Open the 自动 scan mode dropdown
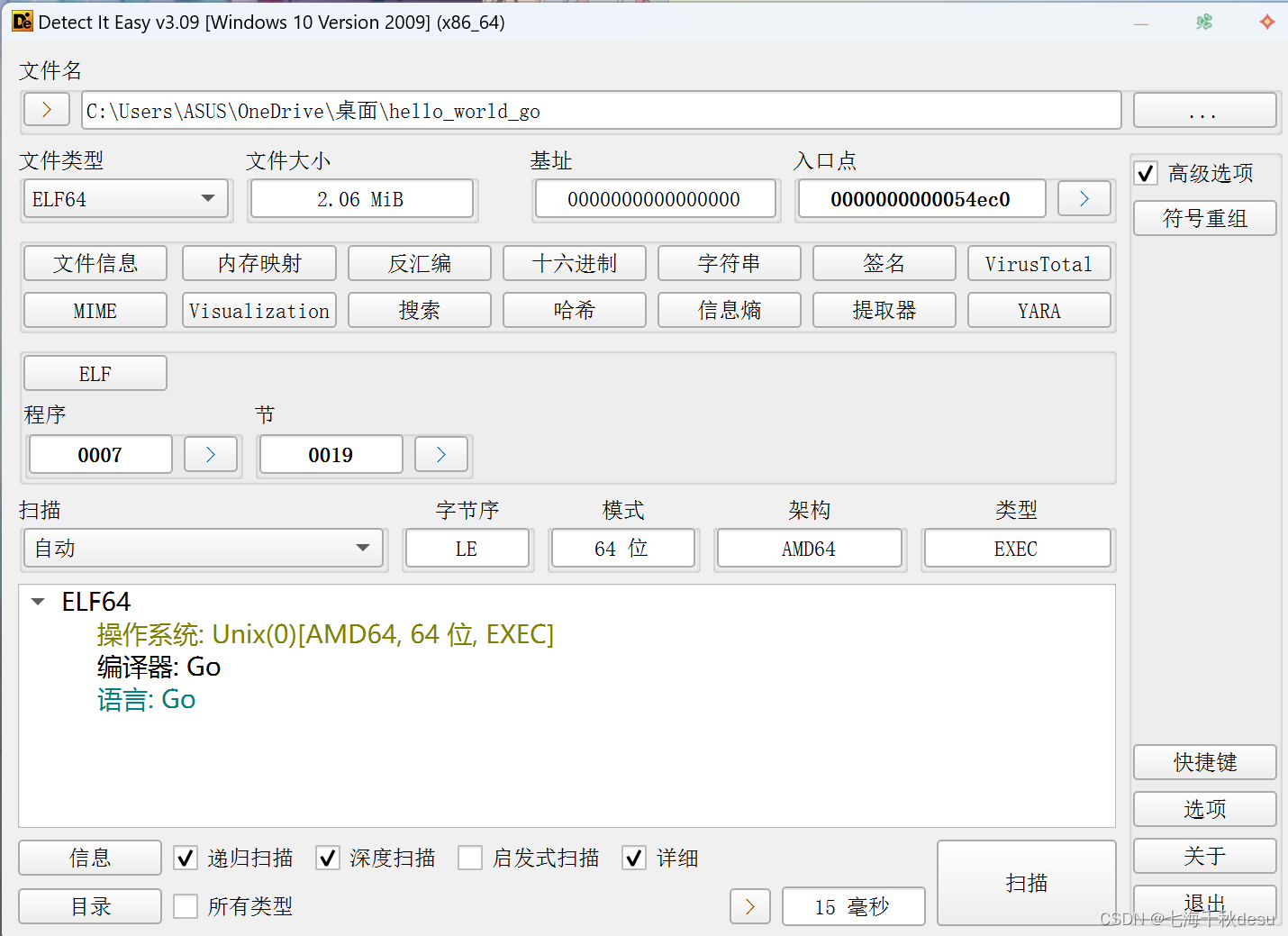Viewport: 1288px width, 936px height. (363, 547)
